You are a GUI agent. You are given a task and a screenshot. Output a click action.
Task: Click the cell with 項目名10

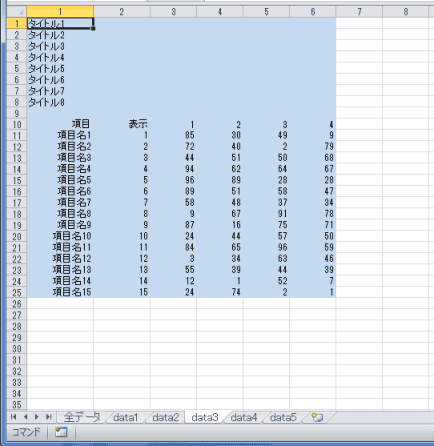click(x=60, y=237)
